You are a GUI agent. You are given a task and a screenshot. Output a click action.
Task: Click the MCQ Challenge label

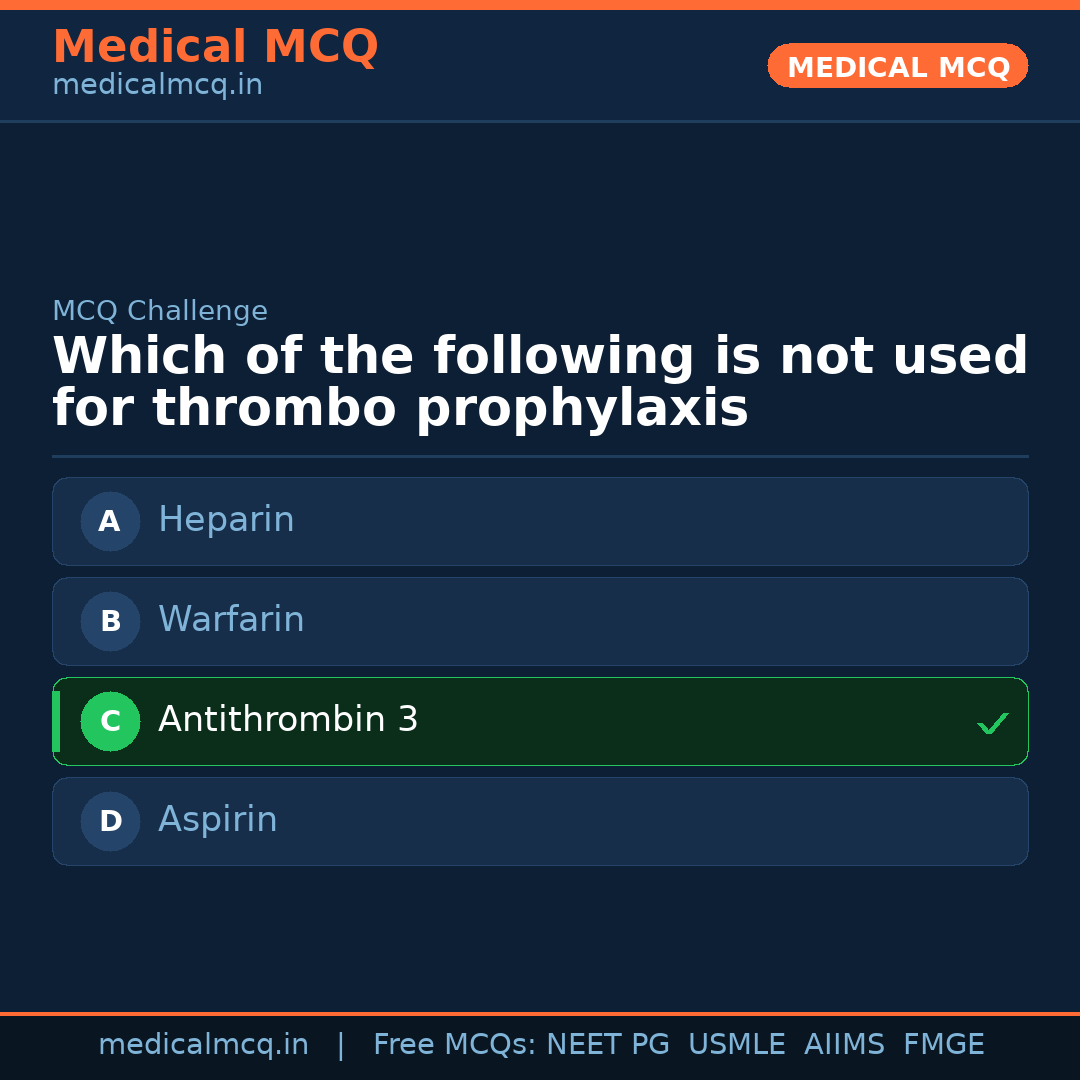[x=160, y=311]
